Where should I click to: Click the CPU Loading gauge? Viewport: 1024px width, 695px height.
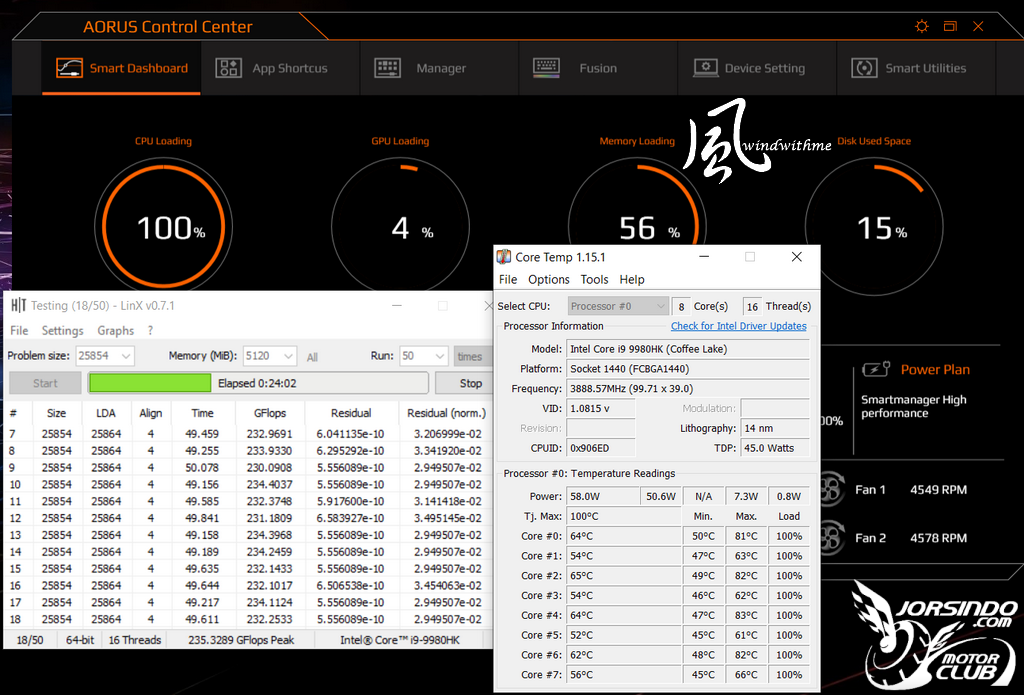[x=163, y=227]
